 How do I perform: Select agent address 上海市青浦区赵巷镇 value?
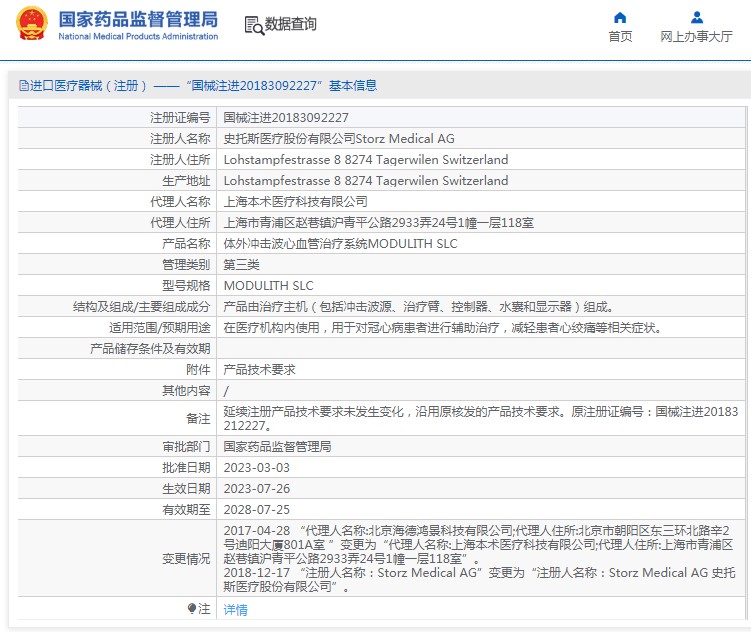378,223
